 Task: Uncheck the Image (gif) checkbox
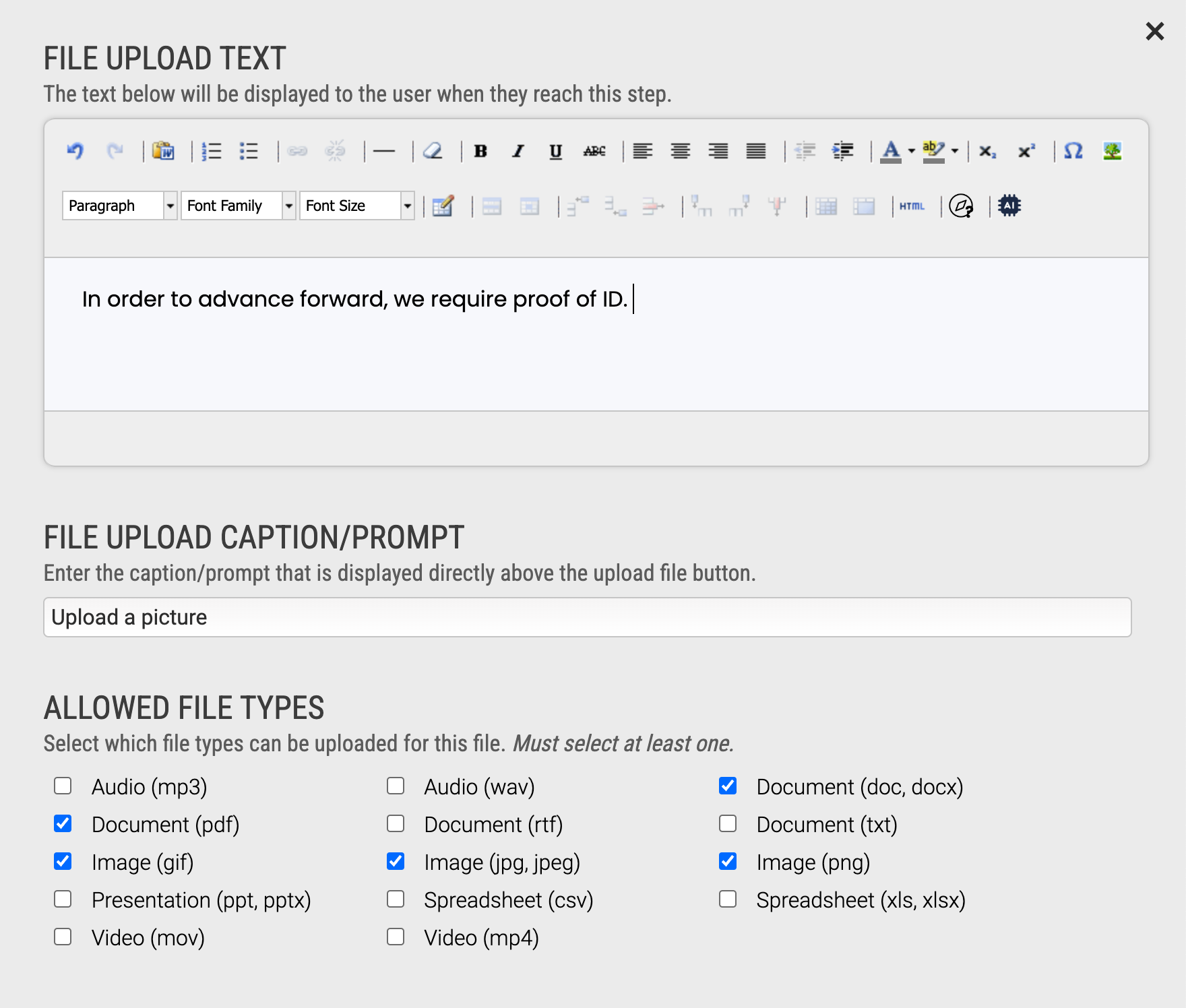pyautogui.click(x=63, y=861)
